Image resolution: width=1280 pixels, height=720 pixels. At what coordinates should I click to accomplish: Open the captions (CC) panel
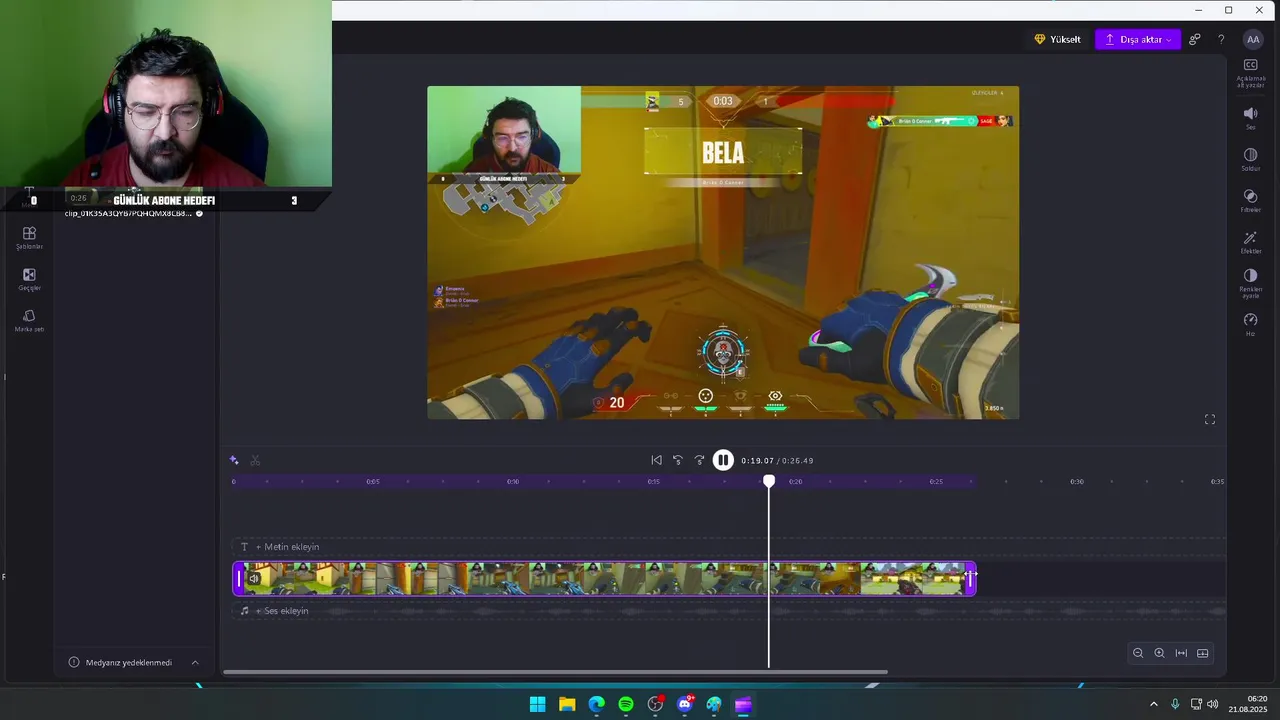1250,72
